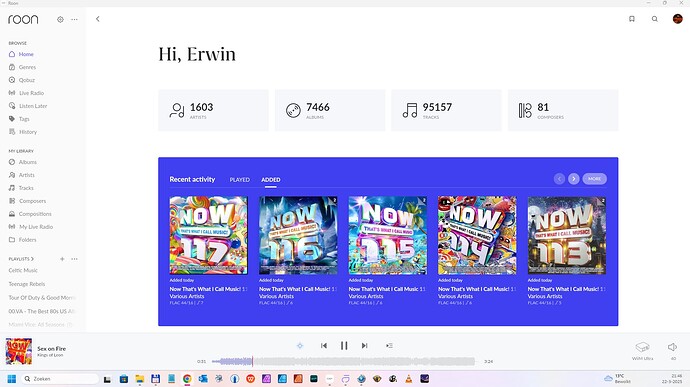690x387 pixels.
Task: Go to Home in Browse sidebar
Action: pos(21,54)
